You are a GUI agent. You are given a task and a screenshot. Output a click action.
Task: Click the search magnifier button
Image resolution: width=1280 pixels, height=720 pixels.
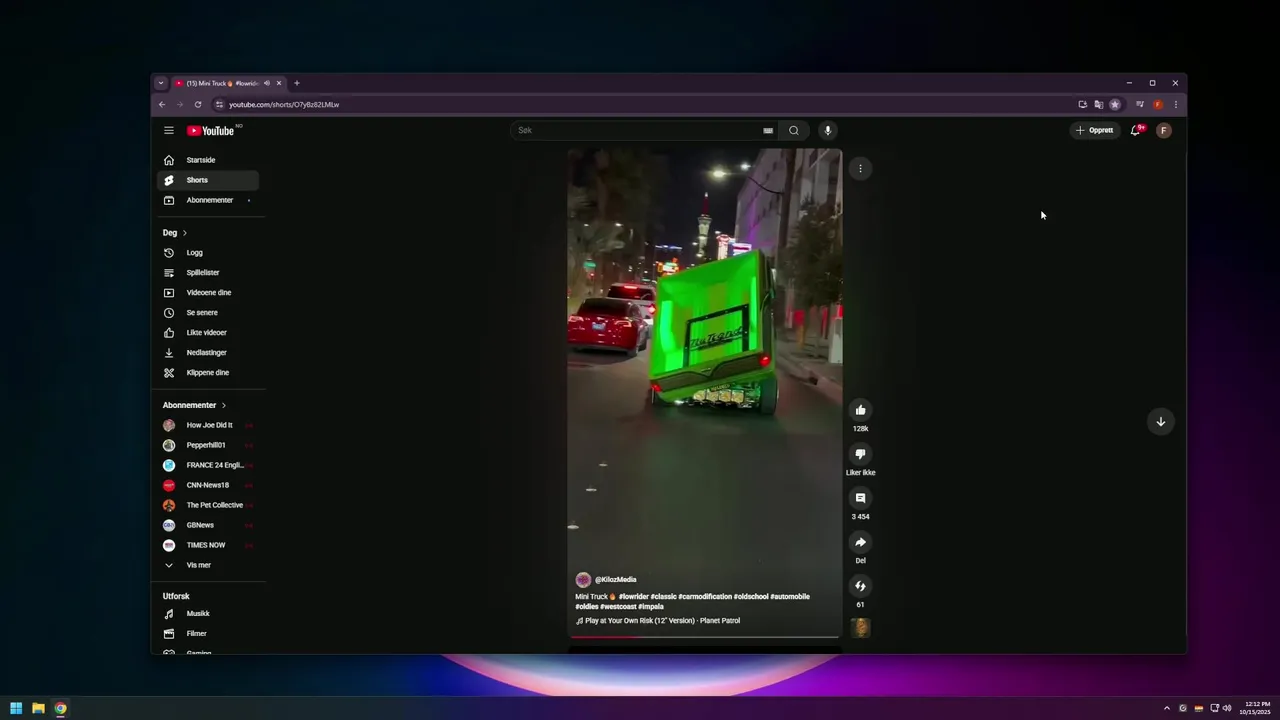794,130
